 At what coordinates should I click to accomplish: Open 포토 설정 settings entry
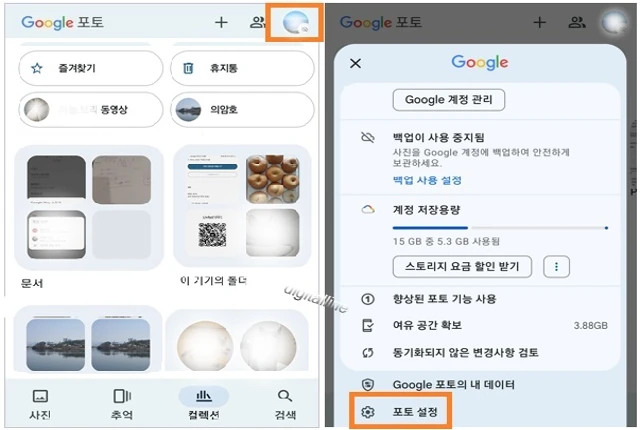pyautogui.click(x=400, y=412)
